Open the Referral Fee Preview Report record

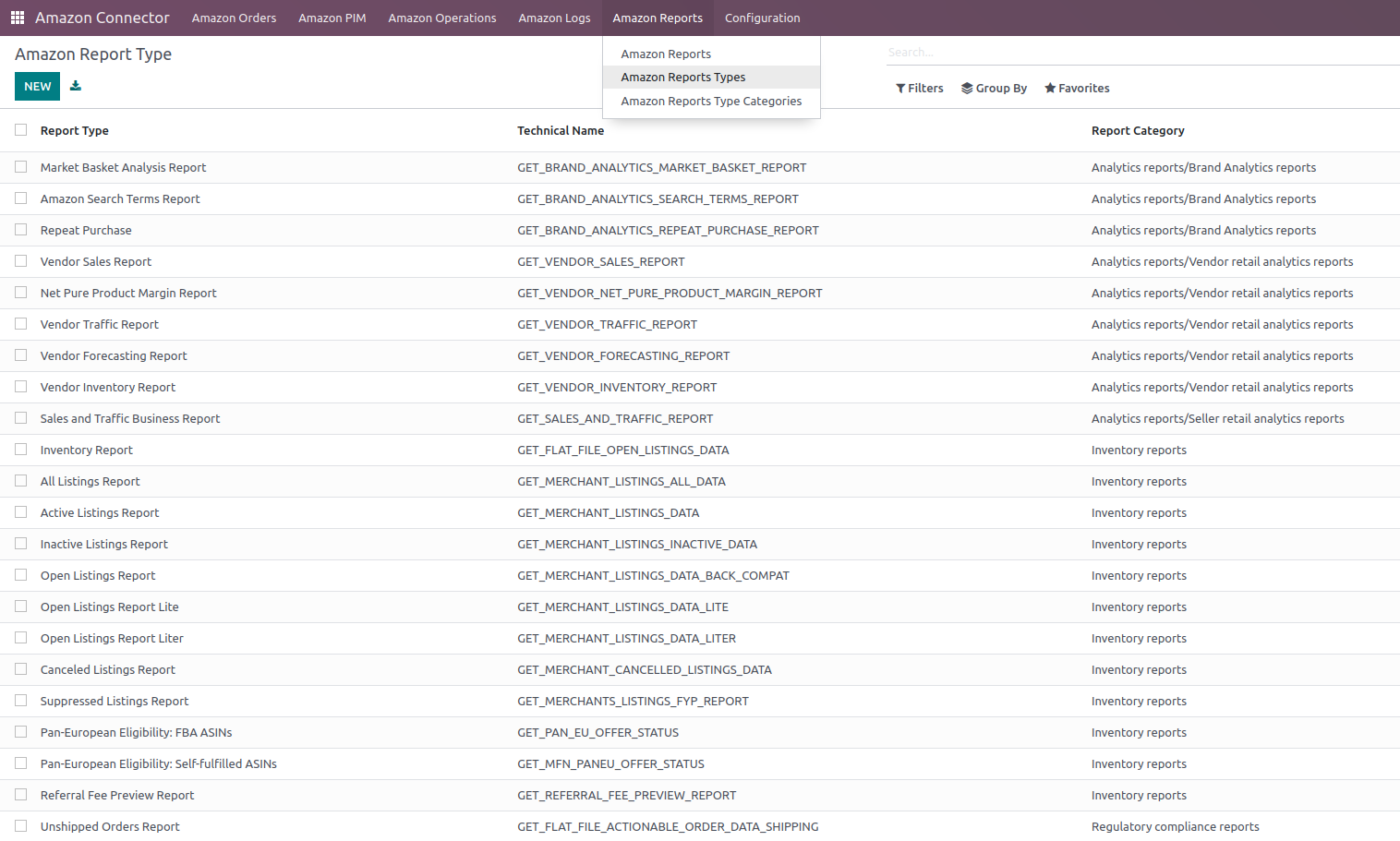point(117,796)
